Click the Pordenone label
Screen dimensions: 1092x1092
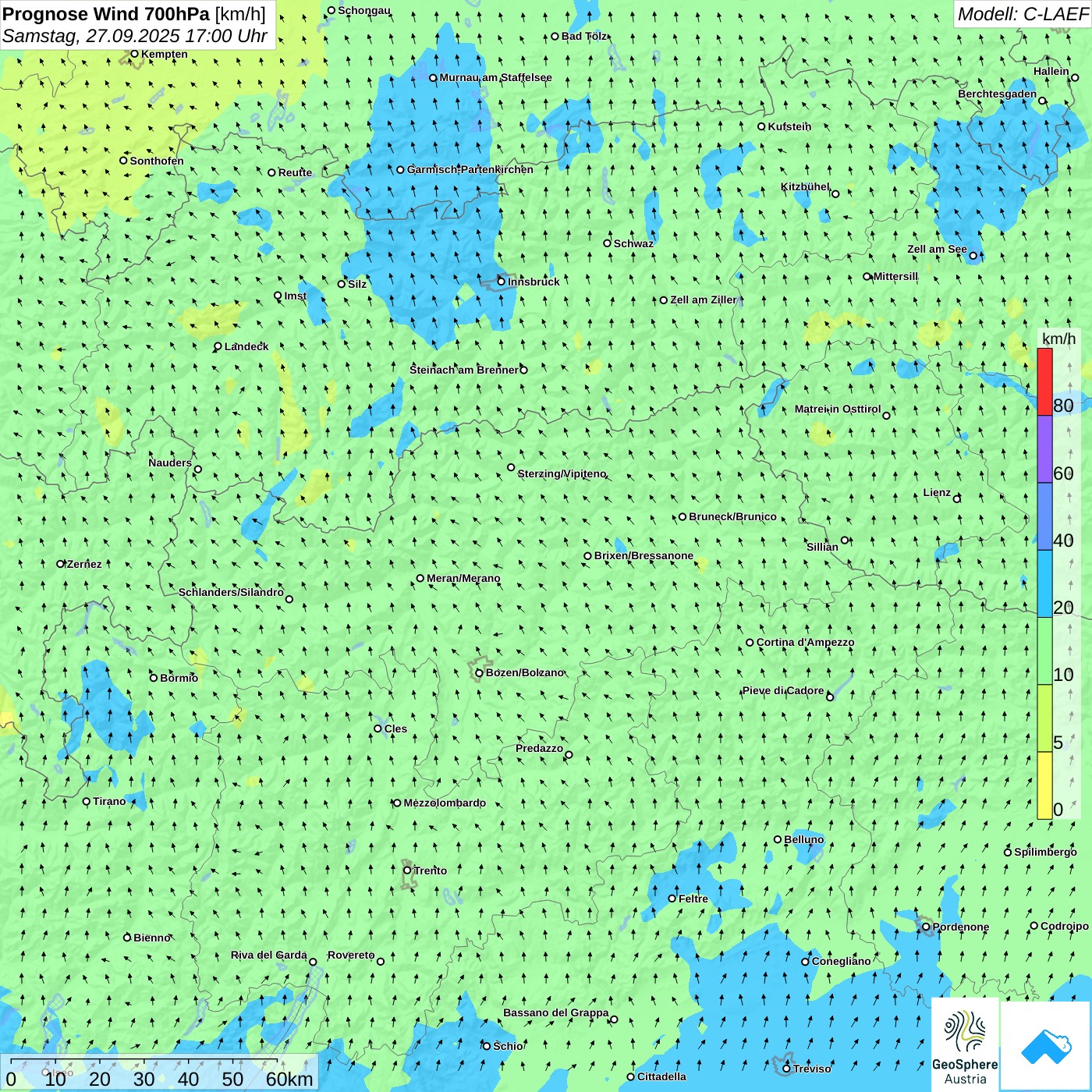(961, 927)
